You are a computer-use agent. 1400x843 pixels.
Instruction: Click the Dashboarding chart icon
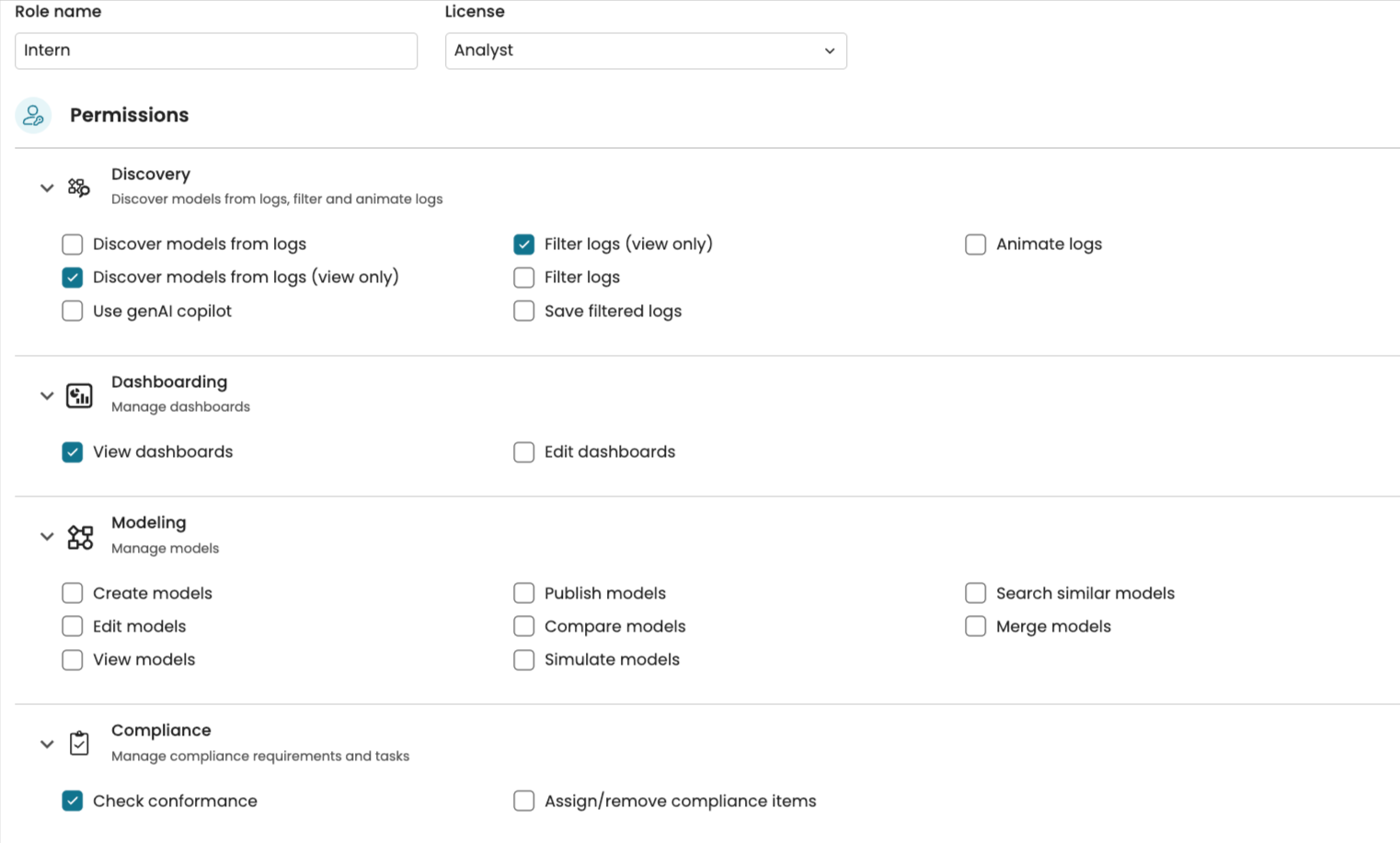click(79, 395)
